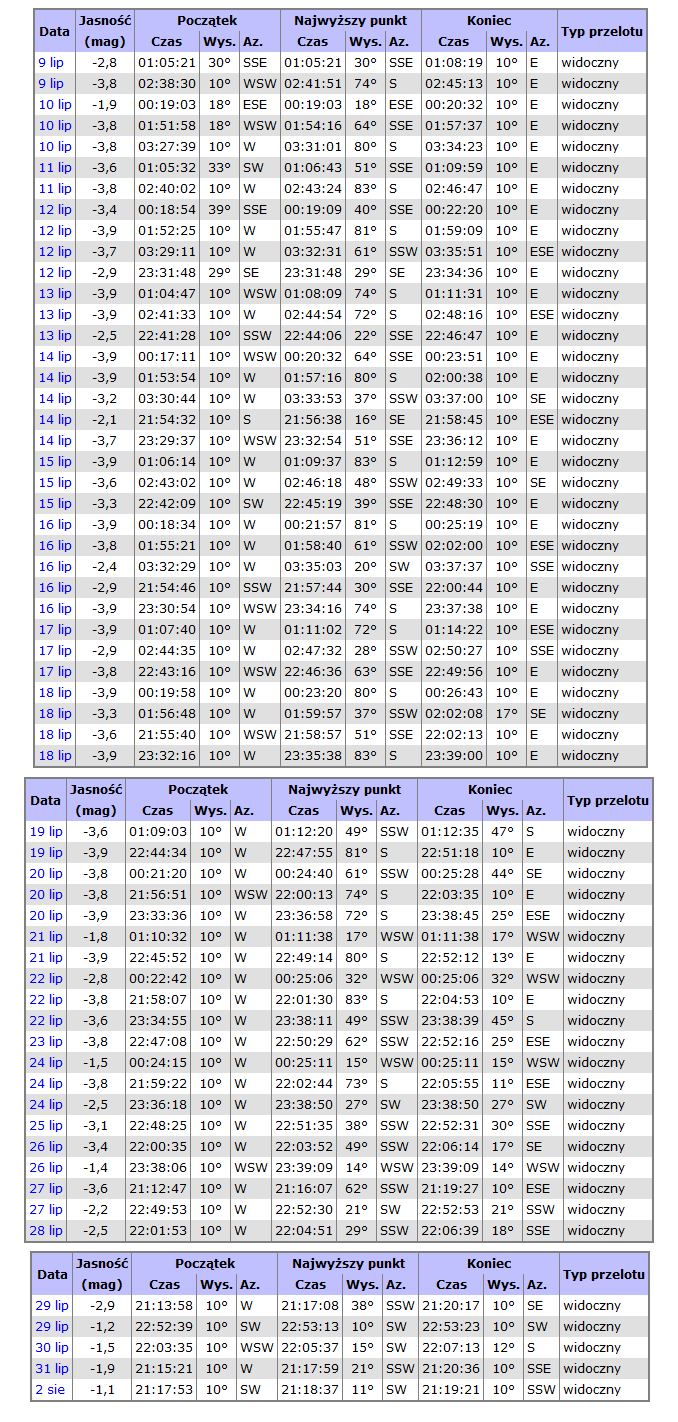Select the highest point time 03:33:53

pos(313,398)
